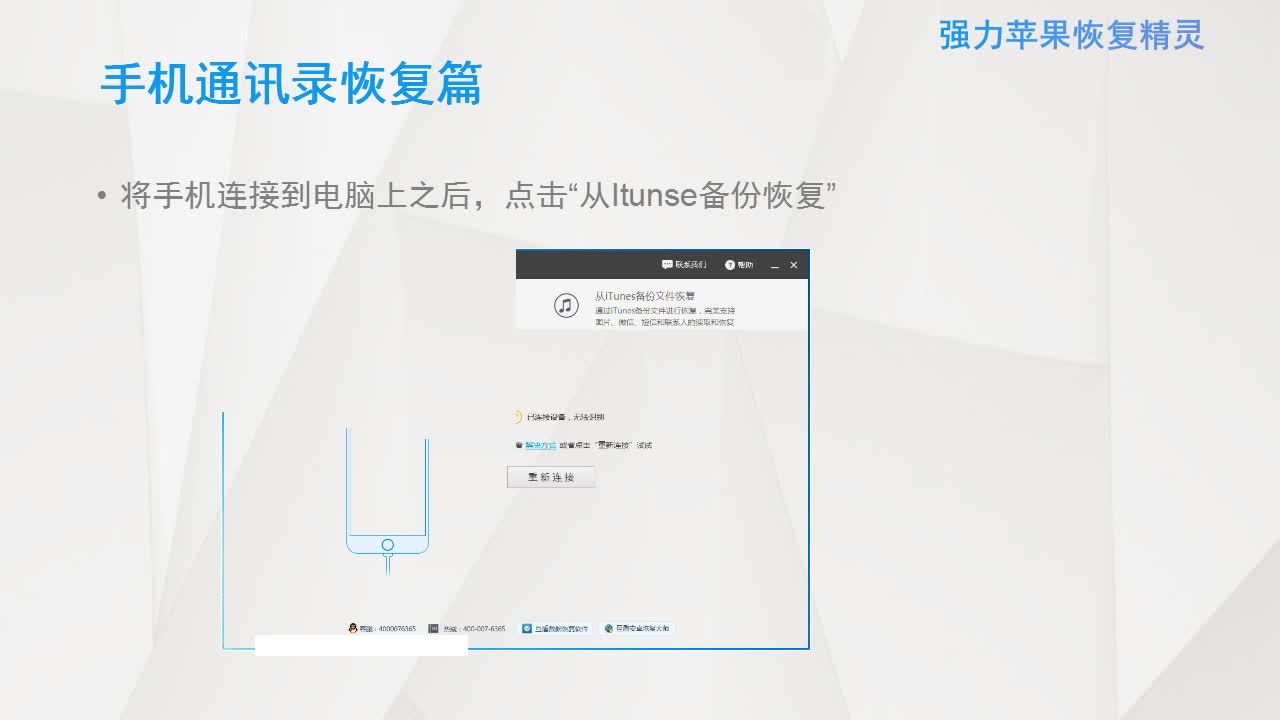1280x720 pixels.
Task: Click the phone hotline icon beside 400-007-6365
Action: point(434,627)
